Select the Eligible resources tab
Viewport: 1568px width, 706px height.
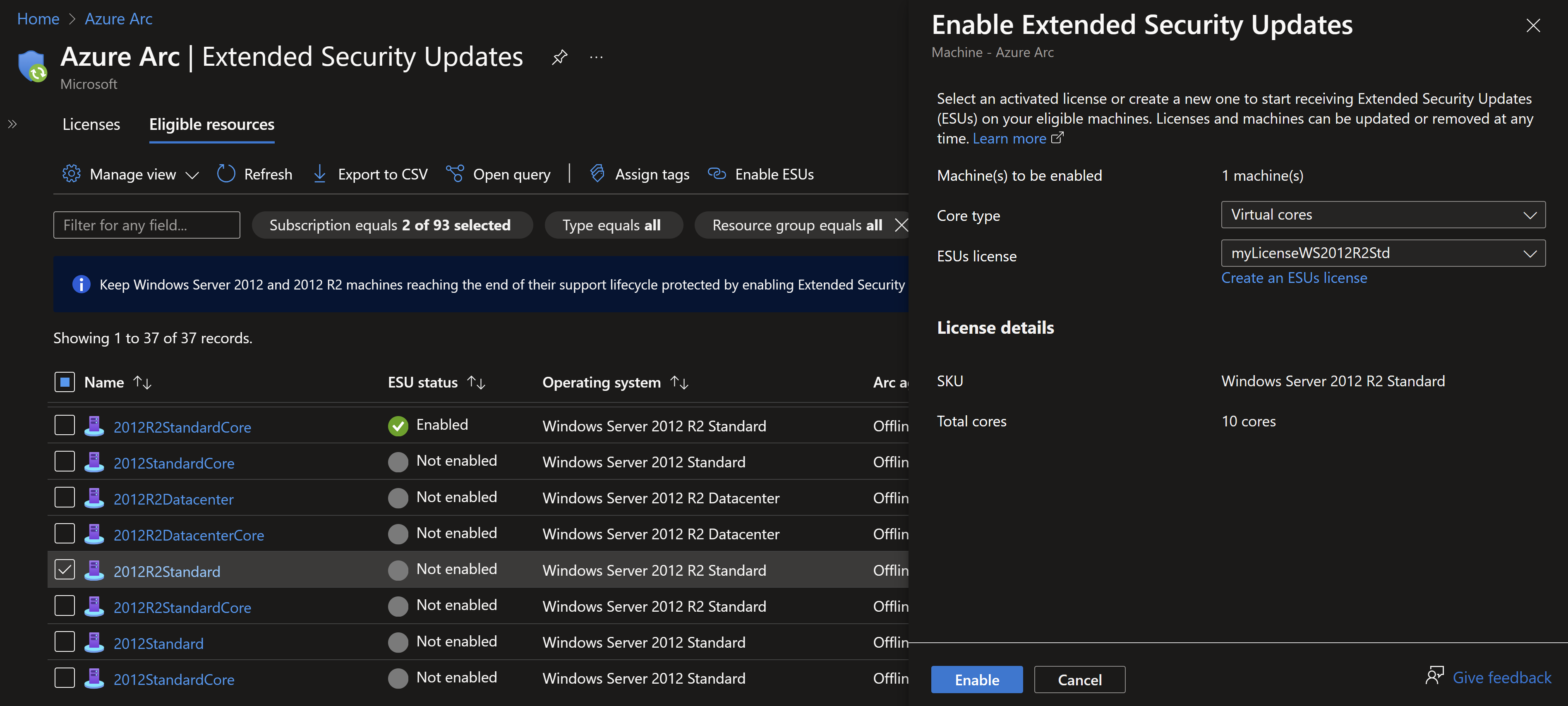[x=212, y=124]
